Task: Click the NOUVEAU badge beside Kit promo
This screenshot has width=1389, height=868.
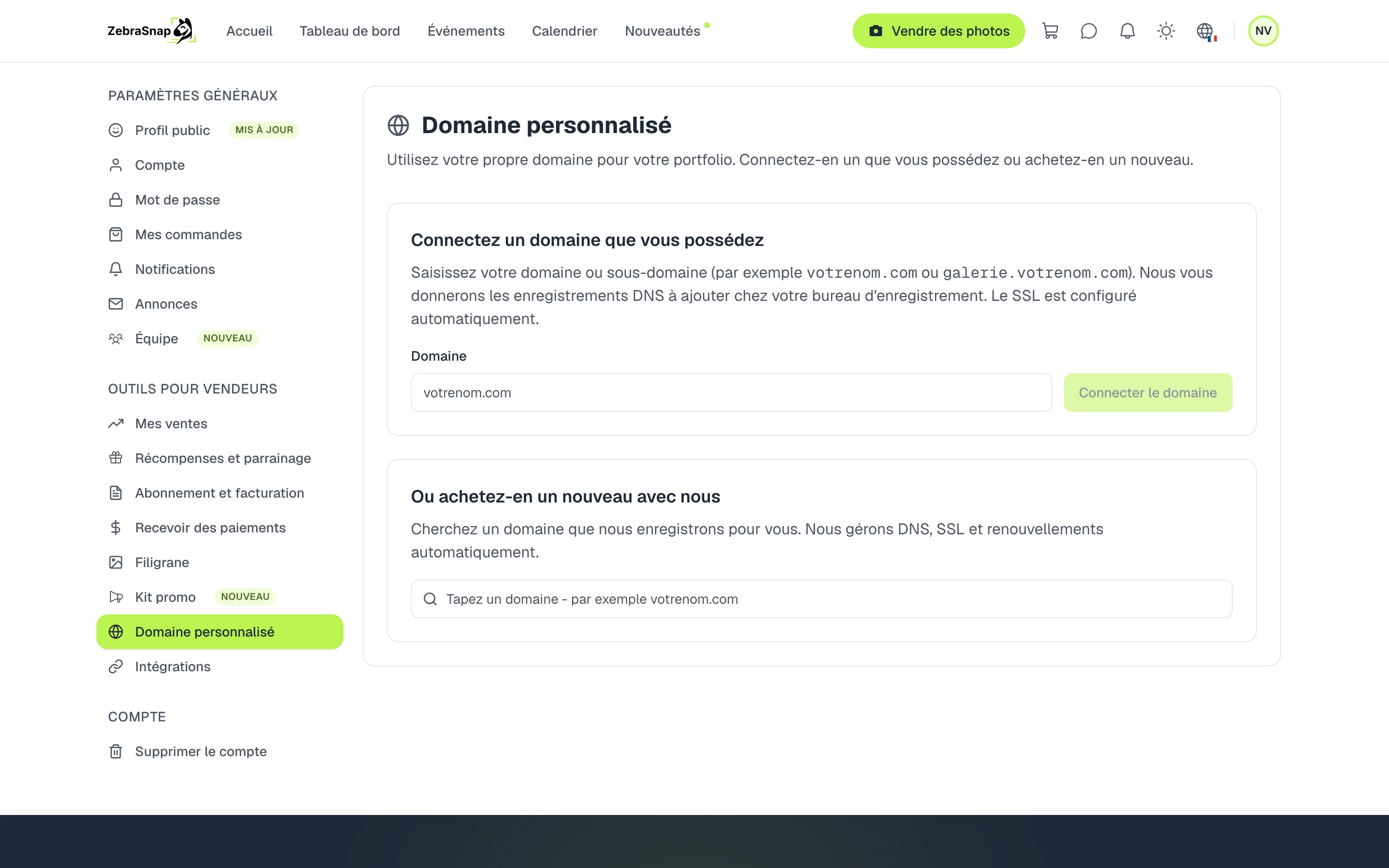Action: 245,597
